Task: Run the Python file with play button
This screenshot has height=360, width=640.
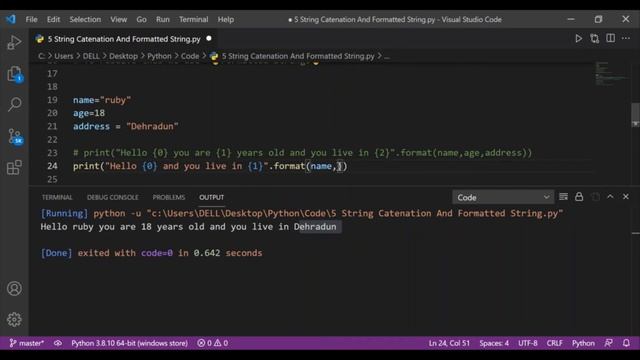Action: 578,38
